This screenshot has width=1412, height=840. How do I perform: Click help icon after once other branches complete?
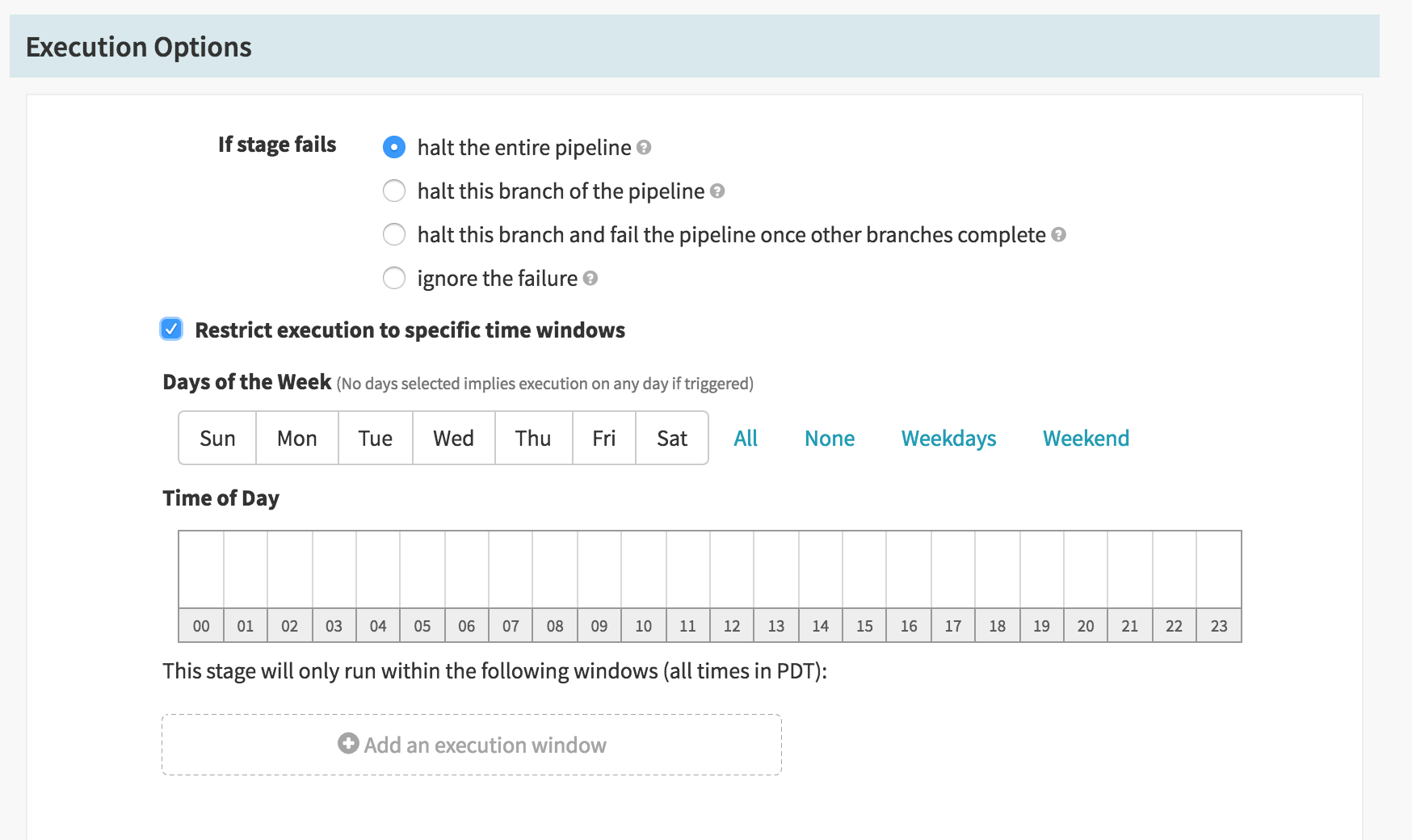[1059, 234]
